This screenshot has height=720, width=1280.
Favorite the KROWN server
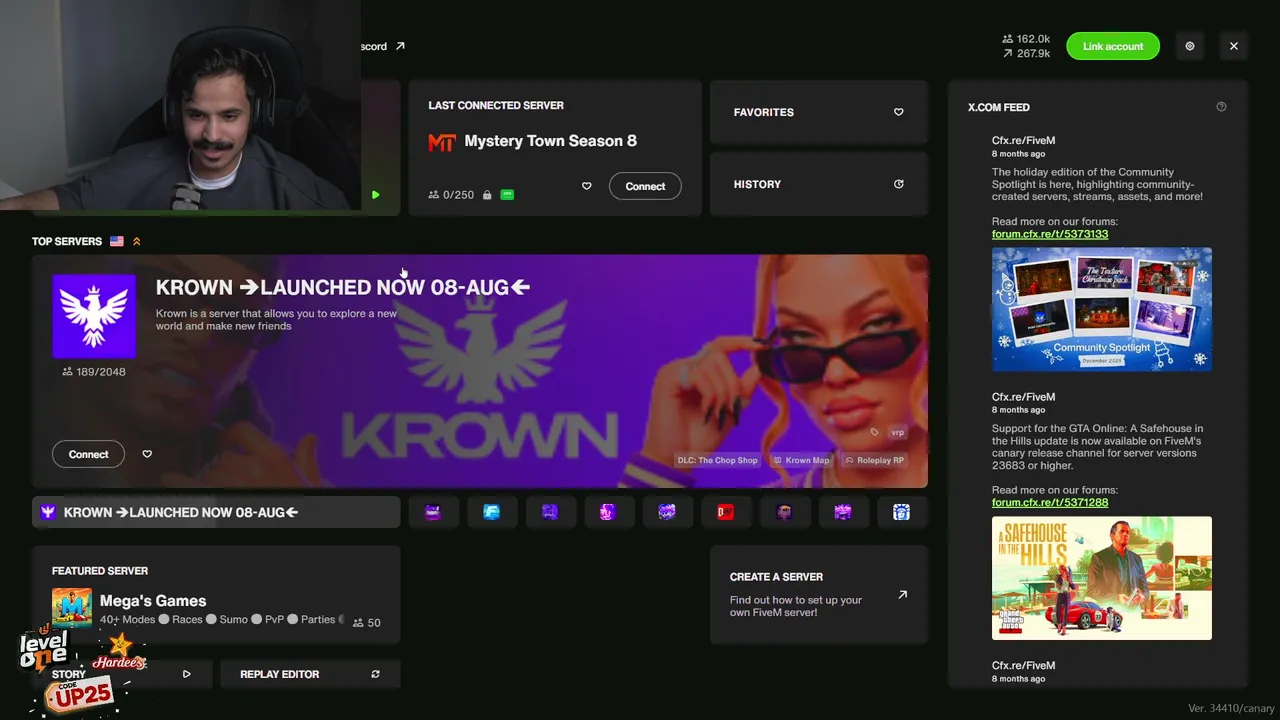click(147, 454)
